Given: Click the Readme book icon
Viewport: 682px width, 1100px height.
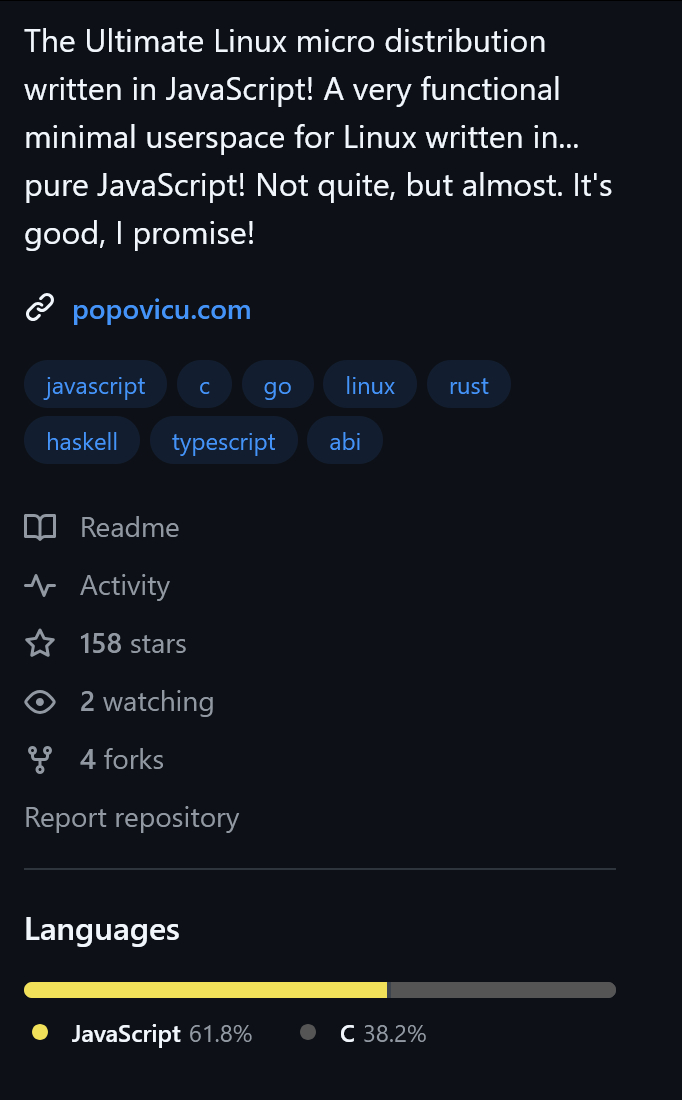Looking at the screenshot, I should point(40,527).
